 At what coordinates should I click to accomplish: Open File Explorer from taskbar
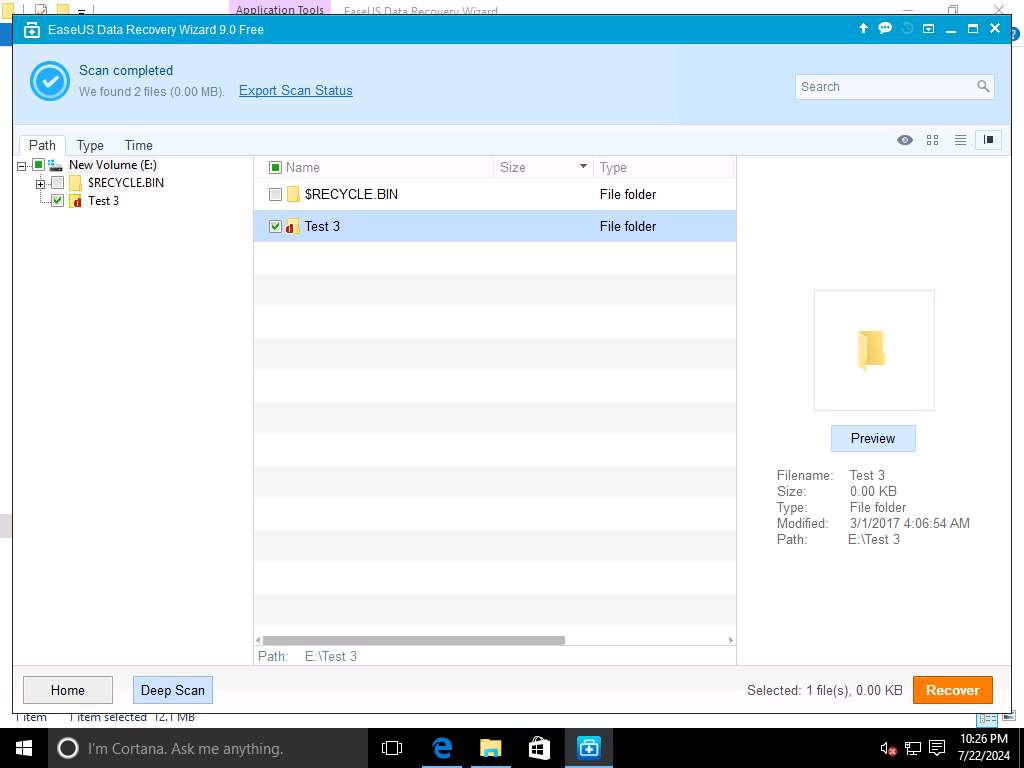click(490, 748)
